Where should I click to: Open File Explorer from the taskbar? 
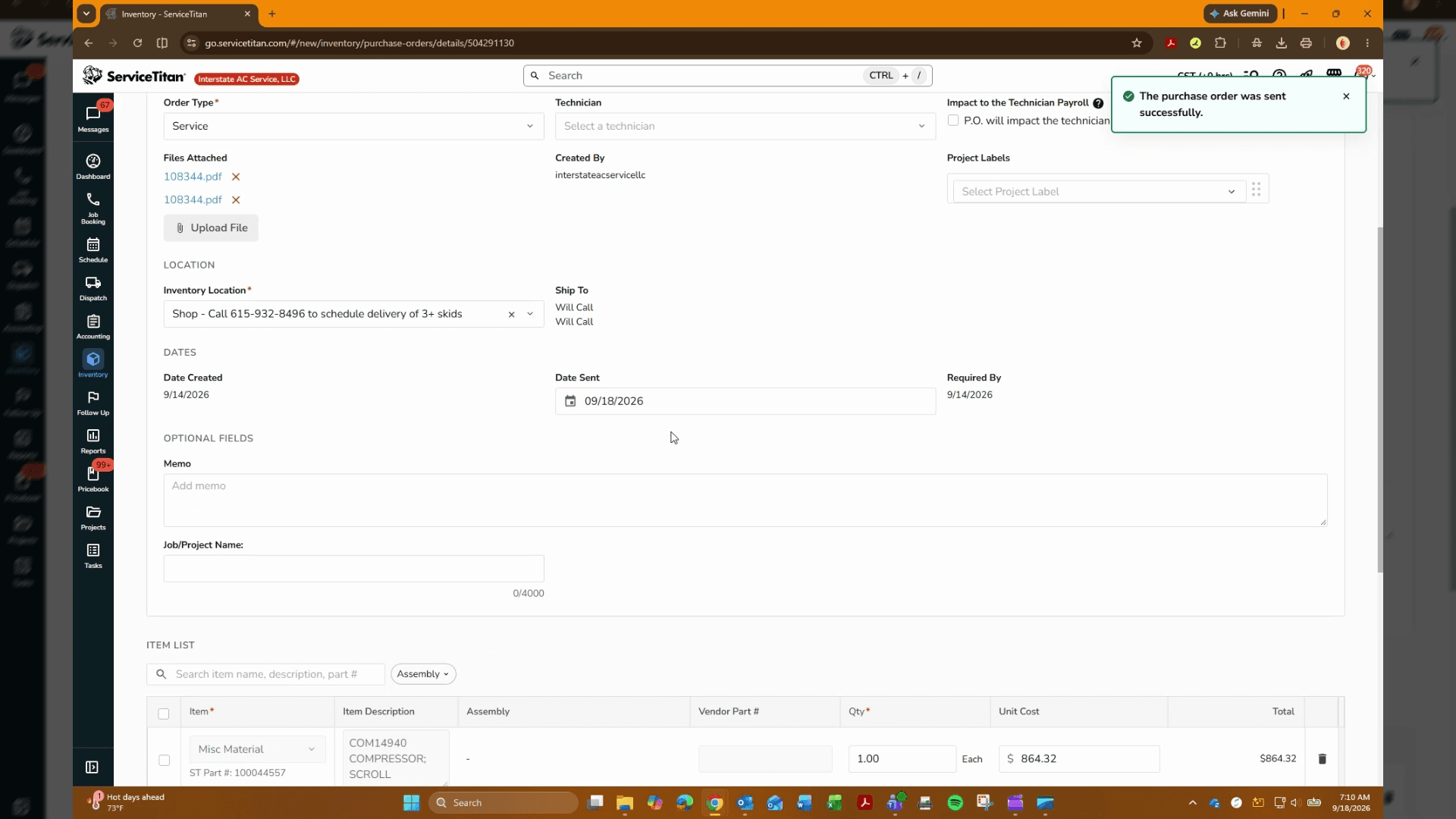[624, 803]
